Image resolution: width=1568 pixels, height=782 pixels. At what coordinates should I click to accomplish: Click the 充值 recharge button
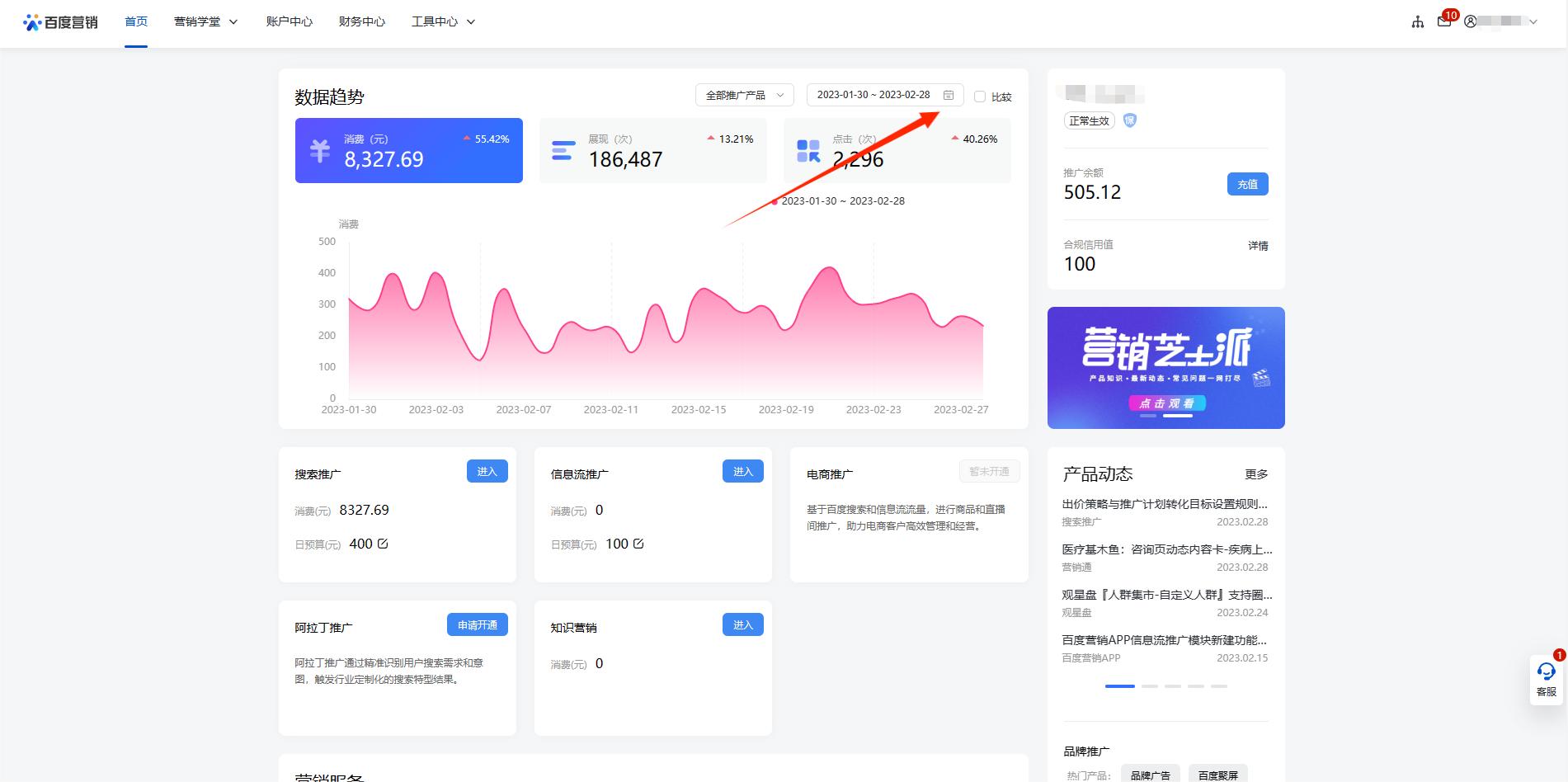[1248, 184]
